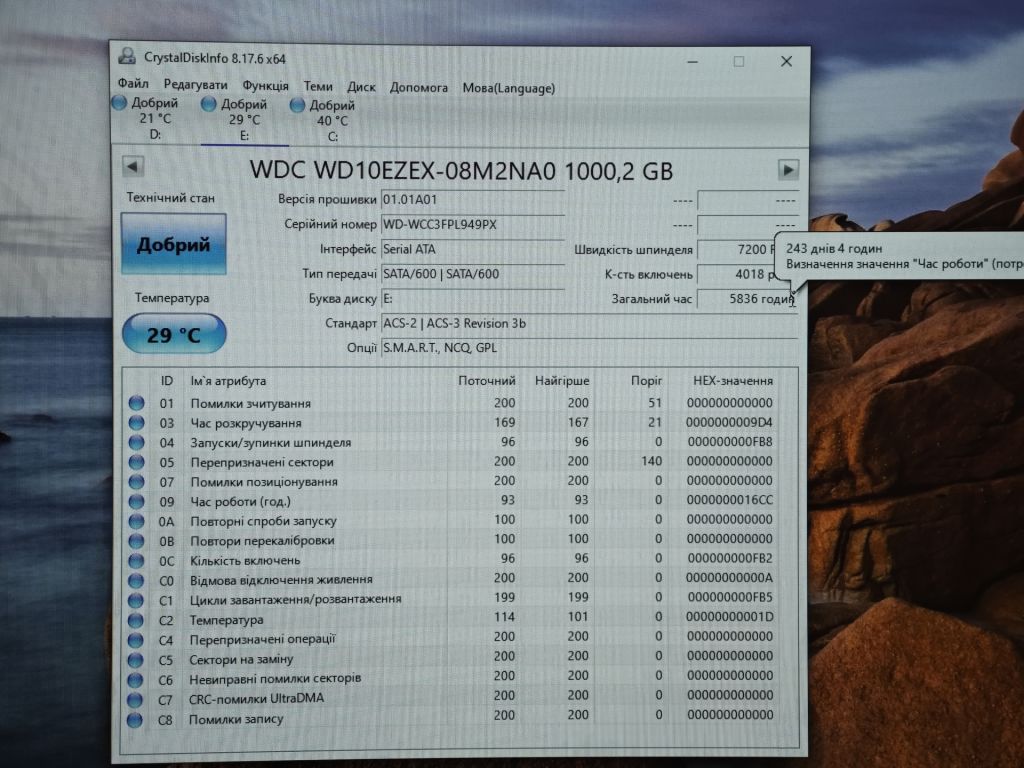Click HEX value 0000000016CC
The image size is (1024, 768).
pos(730,500)
